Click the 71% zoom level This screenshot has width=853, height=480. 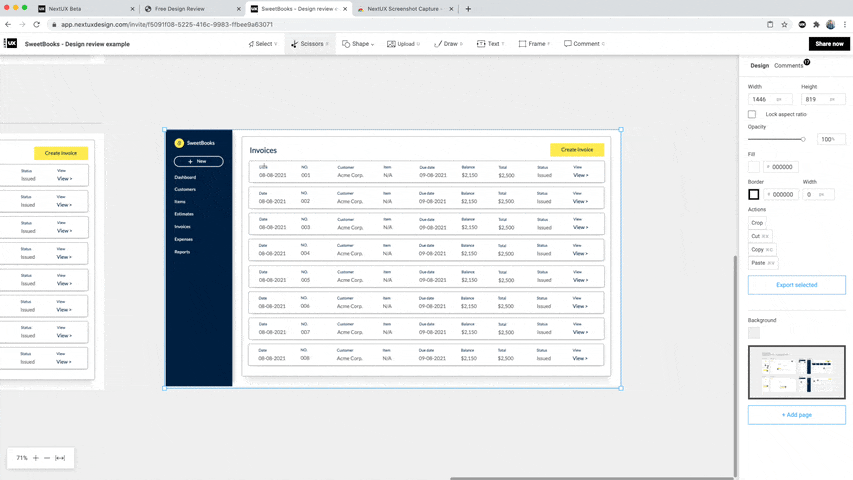[22, 458]
